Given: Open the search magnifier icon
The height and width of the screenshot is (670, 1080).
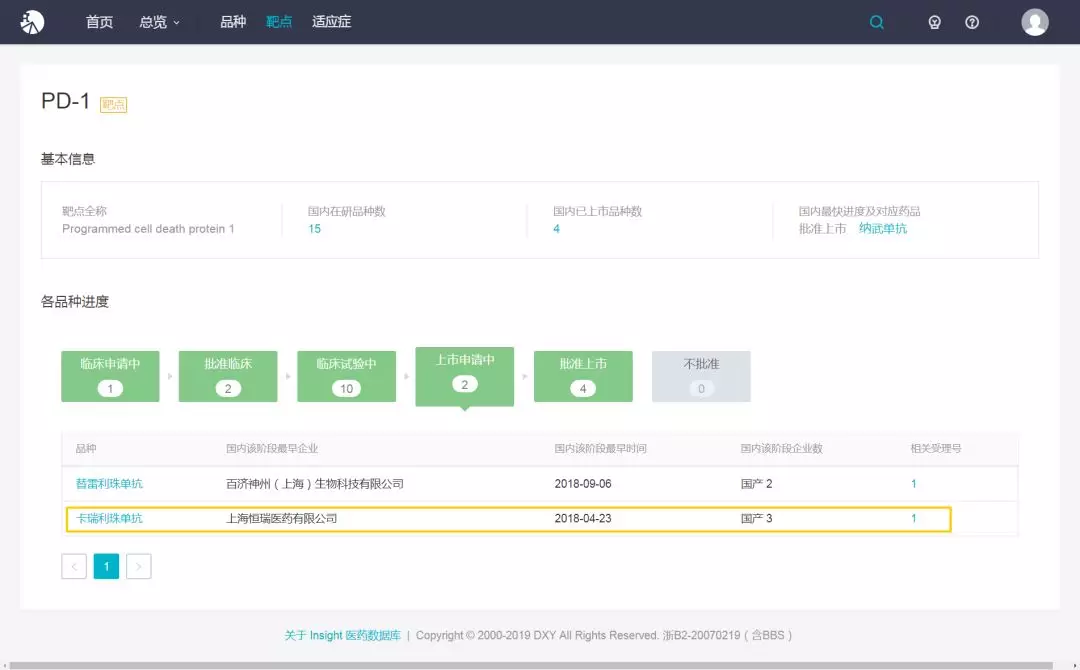Looking at the screenshot, I should [876, 22].
